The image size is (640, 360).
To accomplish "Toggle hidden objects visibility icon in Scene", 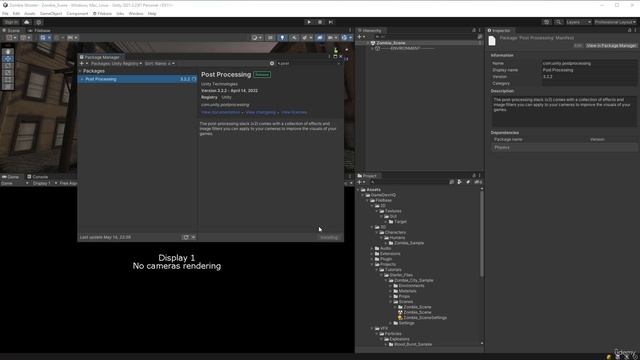I will (x=319, y=38).
